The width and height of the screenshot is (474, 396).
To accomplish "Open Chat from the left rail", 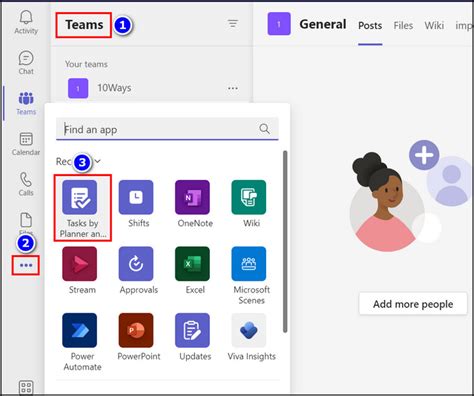I will point(26,62).
